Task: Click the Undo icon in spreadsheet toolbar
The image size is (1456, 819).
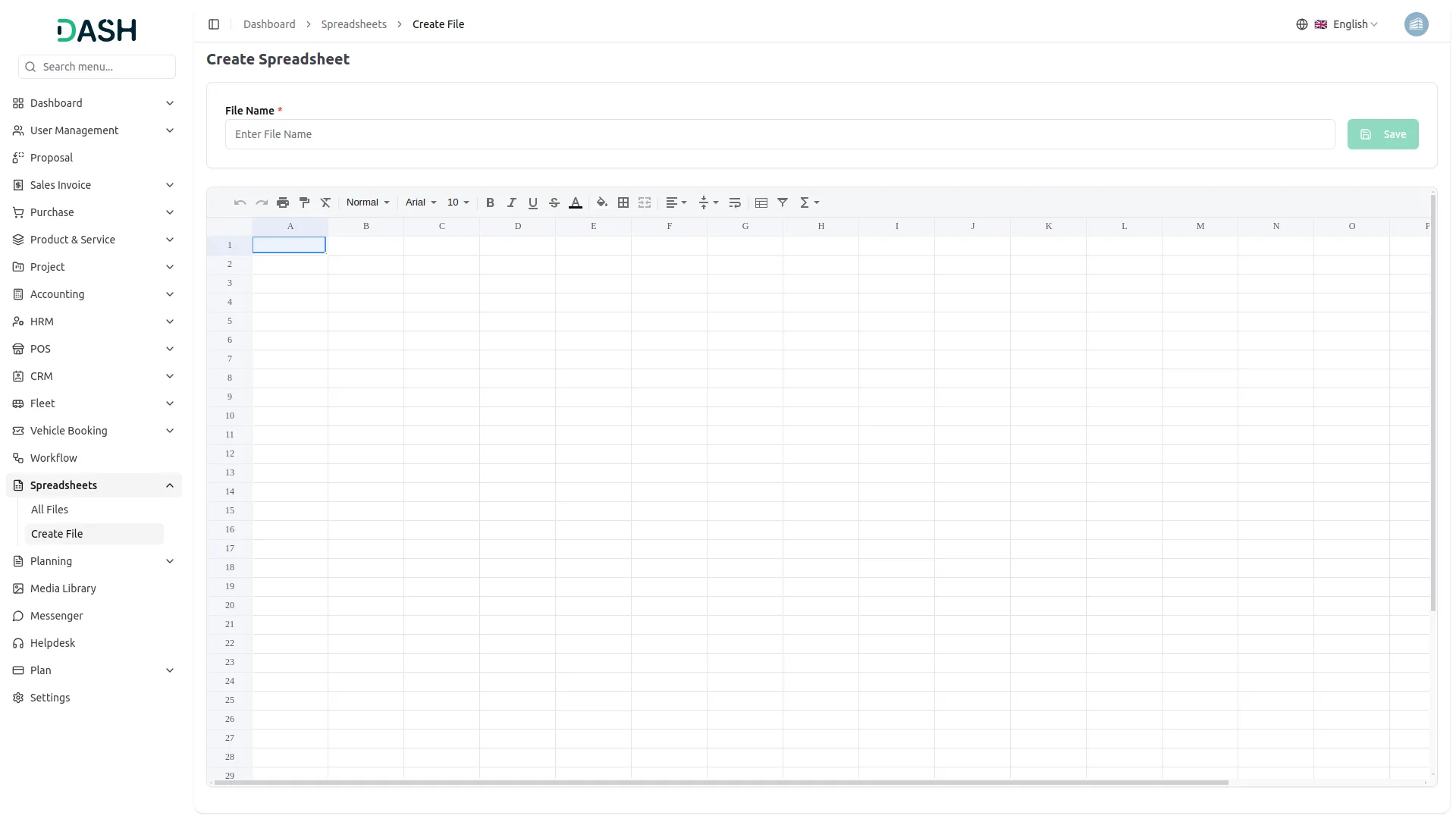Action: 240,202
